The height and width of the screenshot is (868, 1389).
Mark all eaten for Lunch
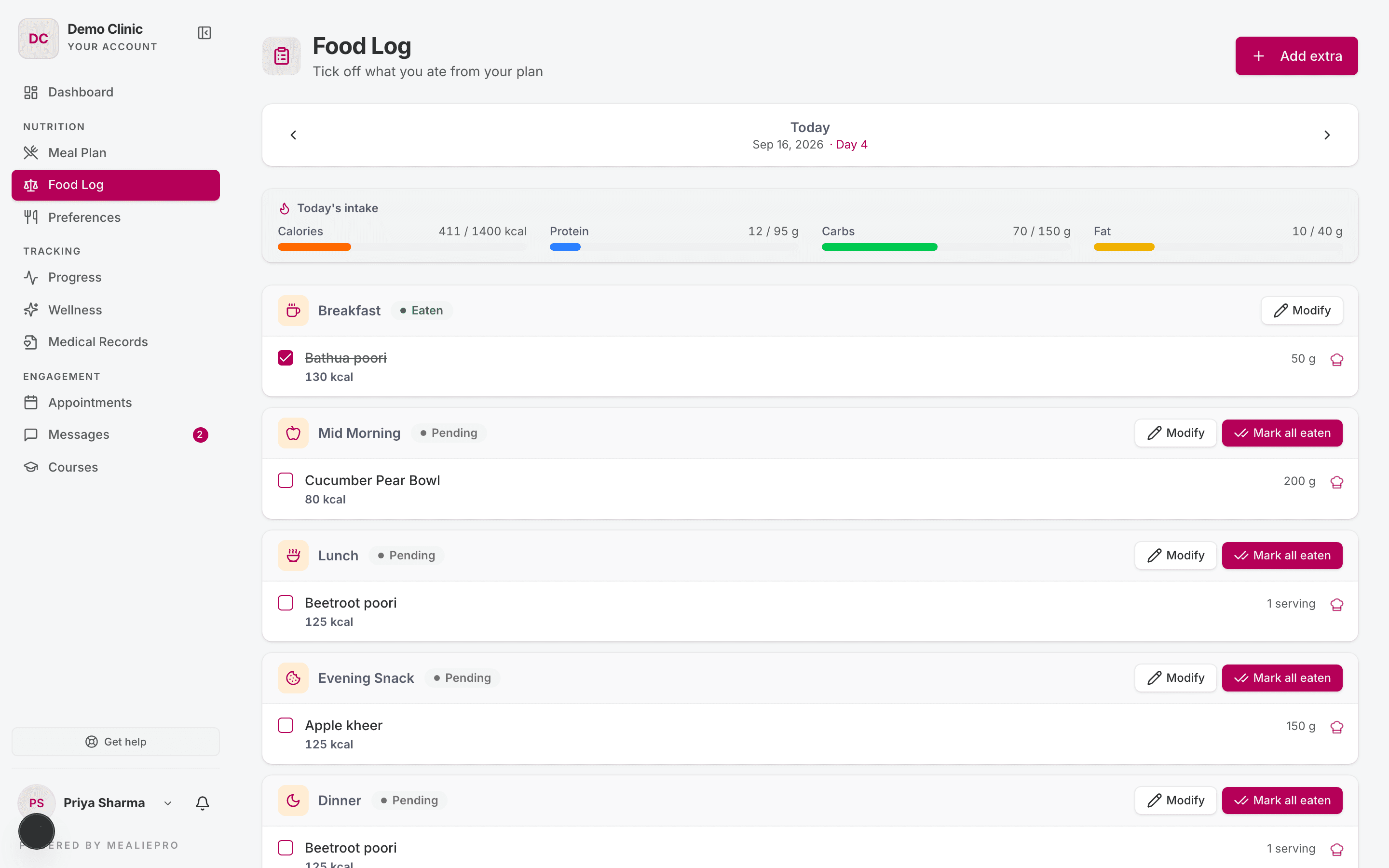point(1282,555)
